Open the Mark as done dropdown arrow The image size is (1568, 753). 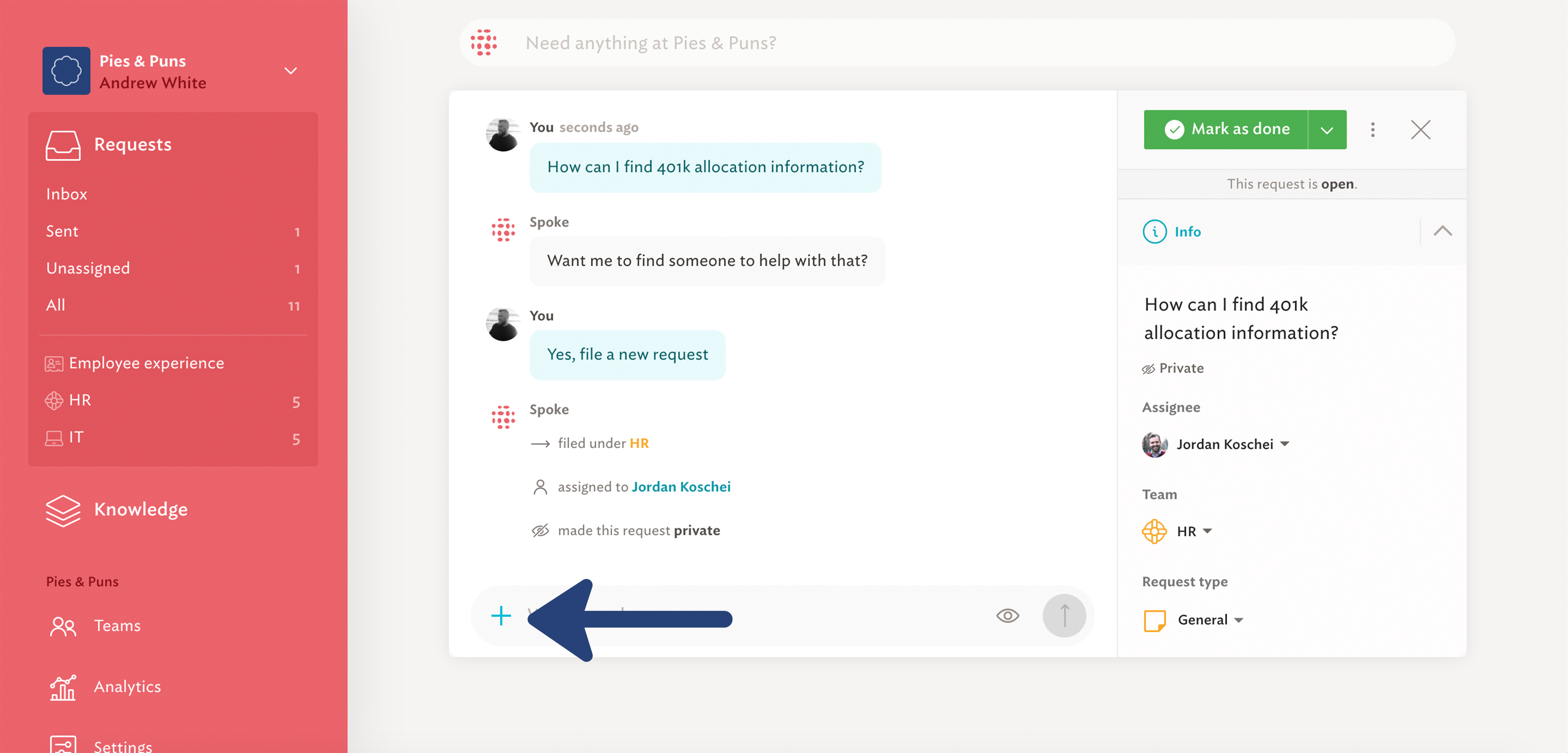click(1327, 130)
